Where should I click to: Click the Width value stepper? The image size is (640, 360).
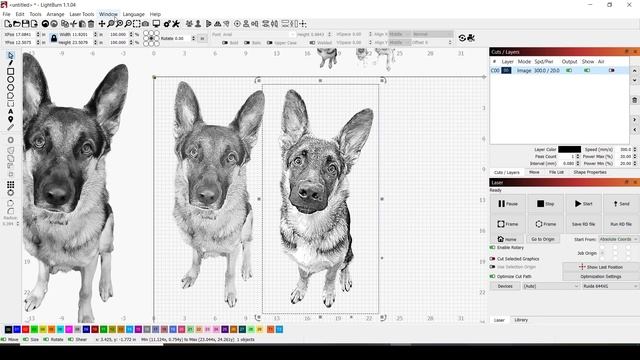pos(96,35)
